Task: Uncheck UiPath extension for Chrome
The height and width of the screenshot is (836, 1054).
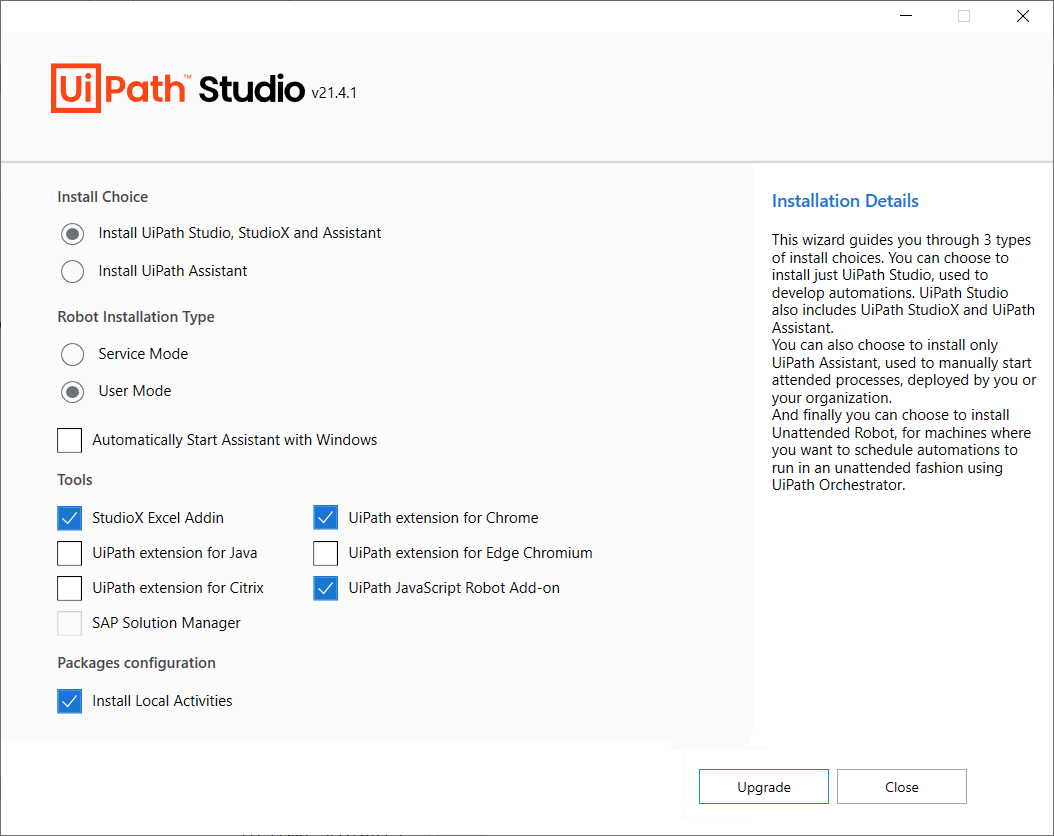Action: point(326,518)
